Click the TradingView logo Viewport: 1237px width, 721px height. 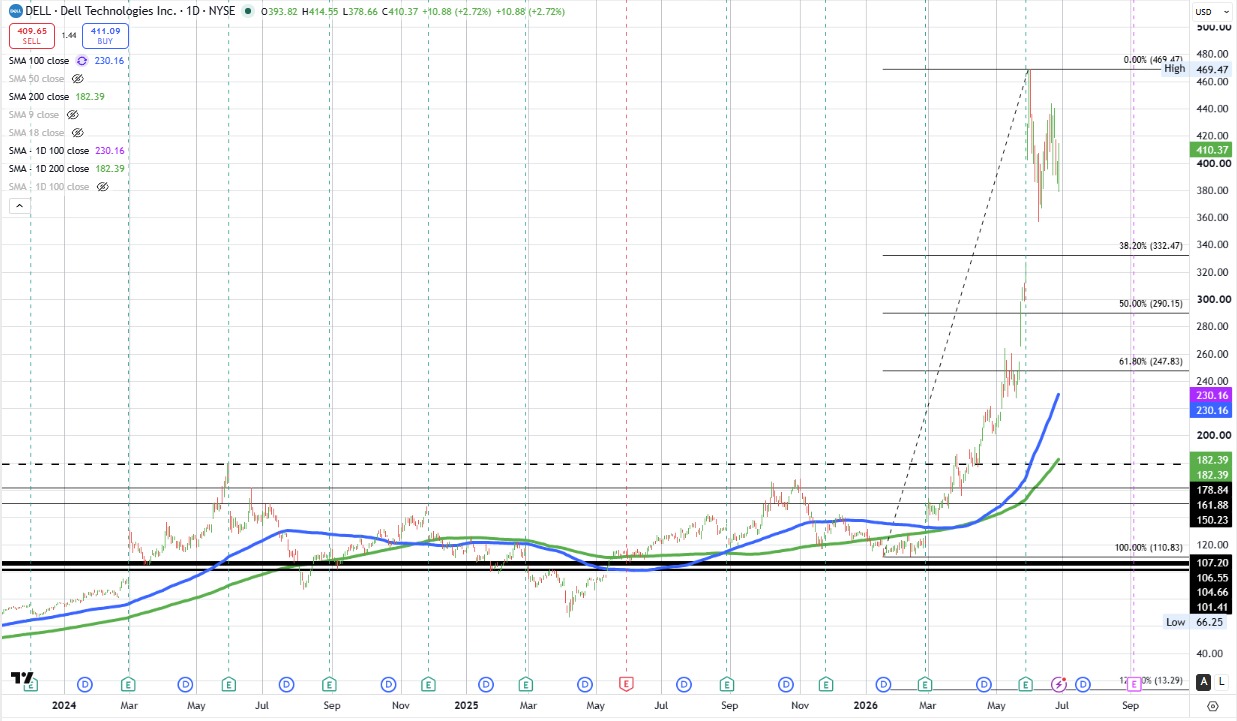pyautogui.click(x=21, y=678)
